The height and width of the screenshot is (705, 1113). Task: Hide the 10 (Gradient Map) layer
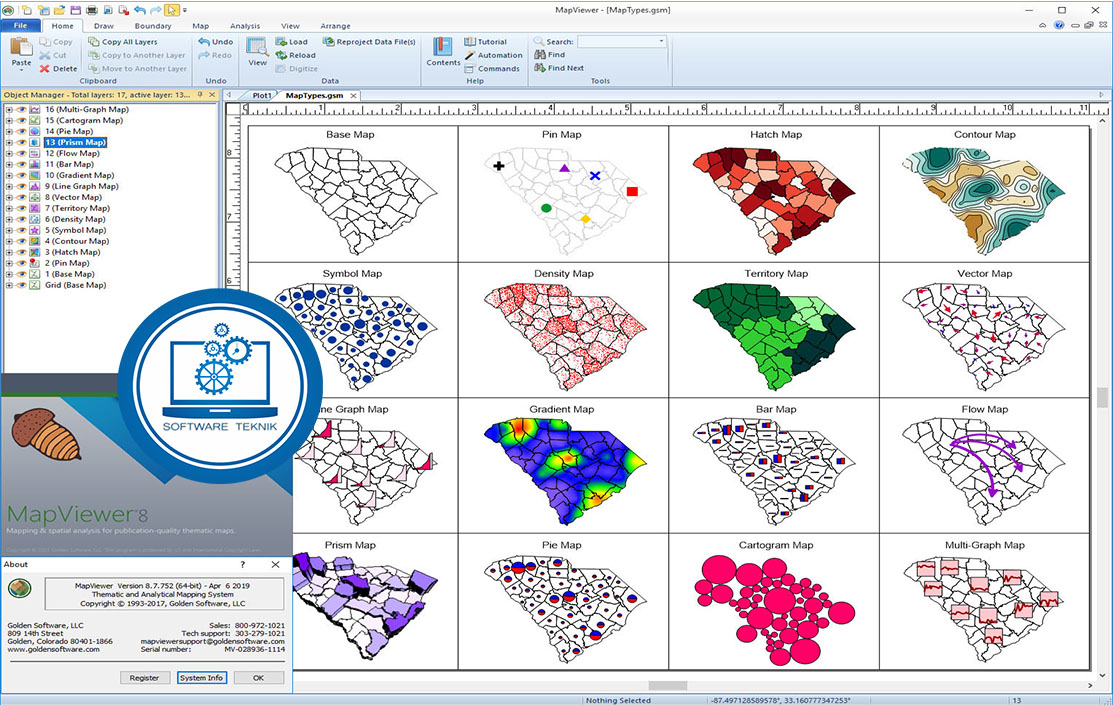pyautogui.click(x=21, y=175)
